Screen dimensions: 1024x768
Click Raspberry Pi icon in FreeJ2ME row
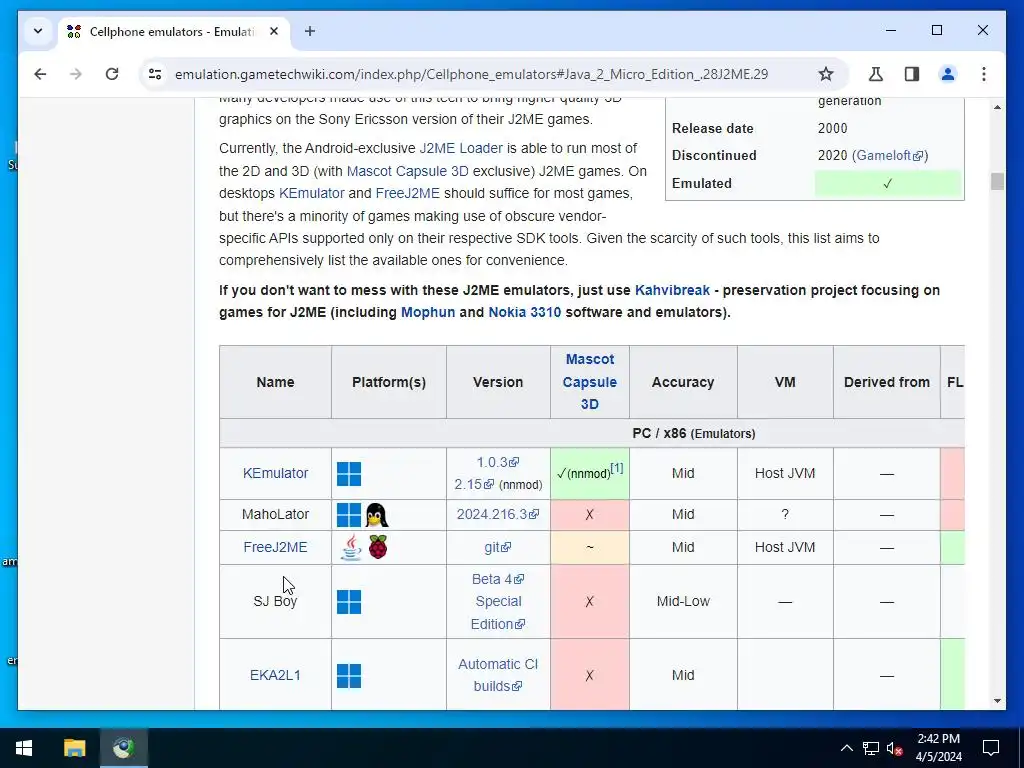(377, 547)
